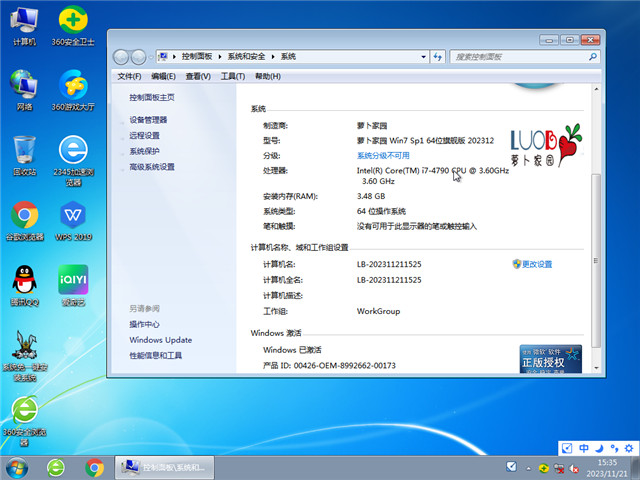The image size is (640, 480).
Task: Switch to the 控制面板\系统和... taskbar window
Action: pyautogui.click(x=164, y=468)
